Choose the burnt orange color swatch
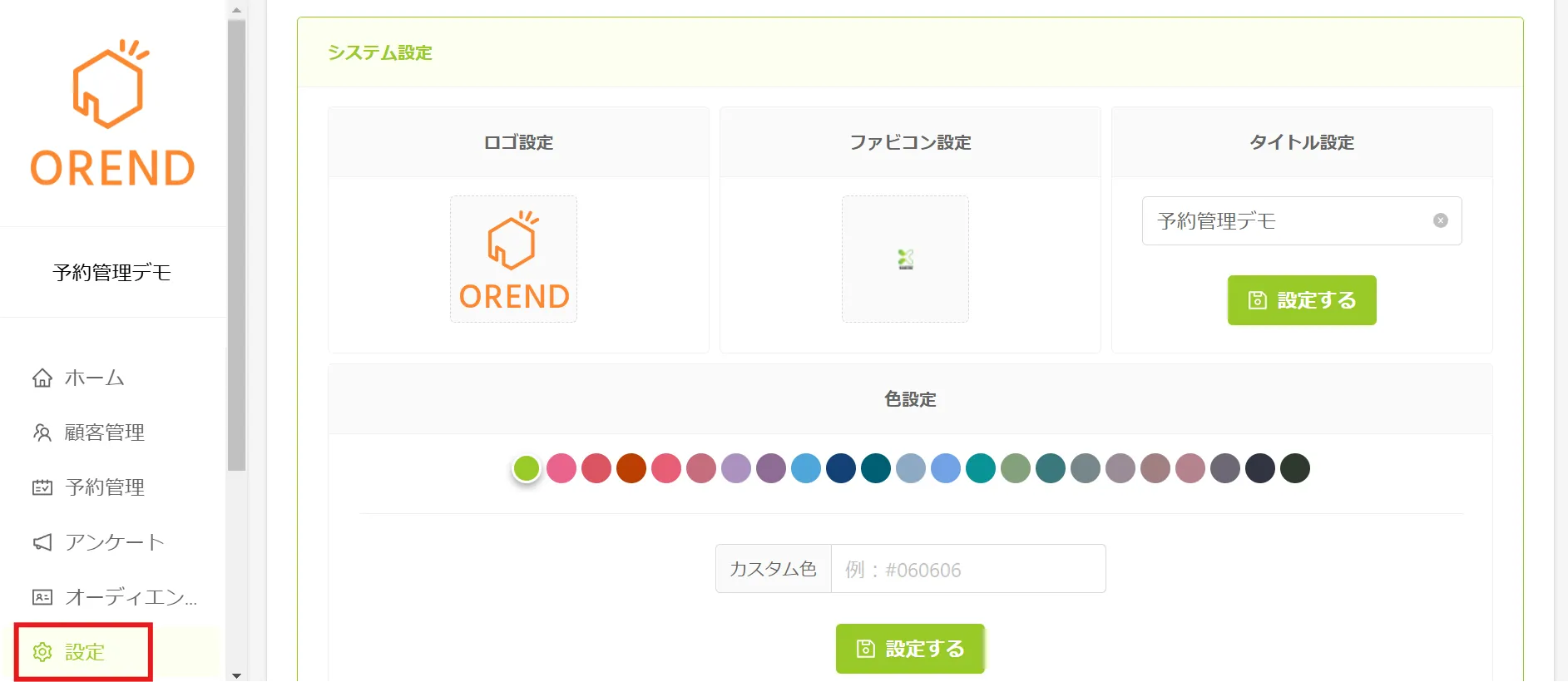This screenshot has width=1568, height=682. click(631, 468)
